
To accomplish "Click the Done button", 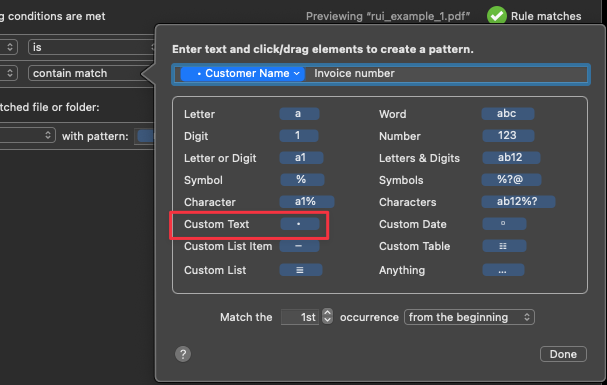I will (x=563, y=354).
